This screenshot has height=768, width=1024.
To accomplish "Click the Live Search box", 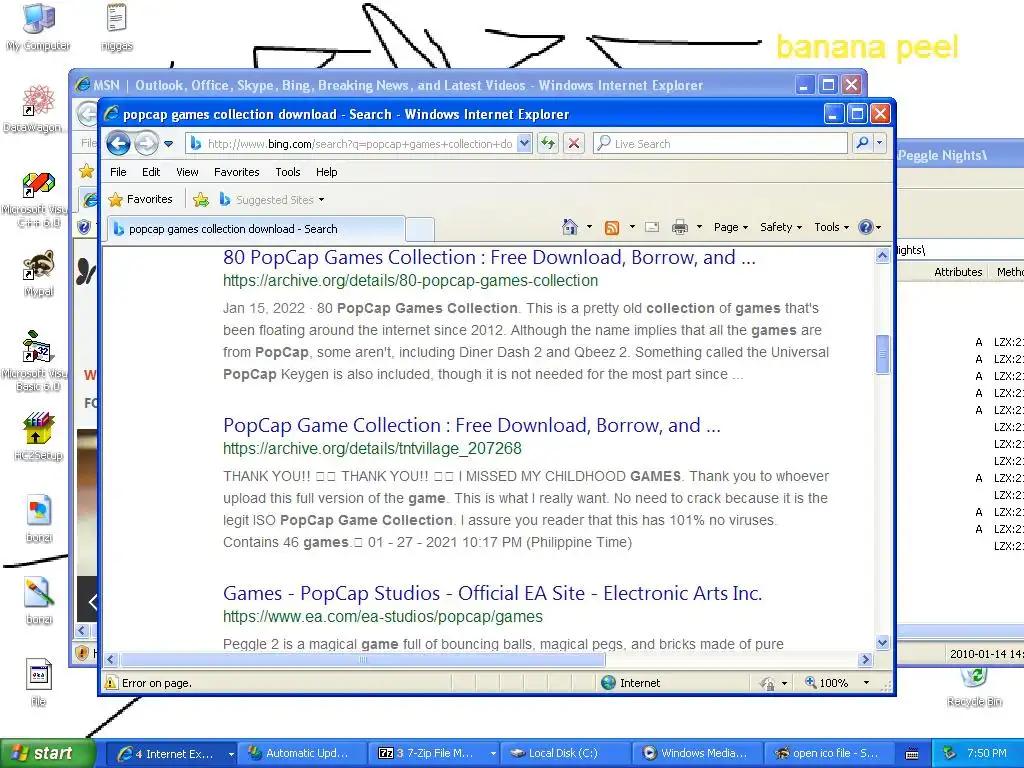I will 720,144.
